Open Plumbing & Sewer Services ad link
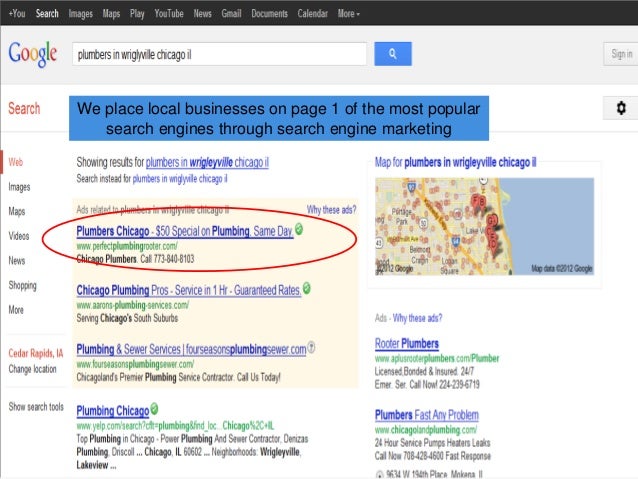The image size is (638, 479). [x=191, y=349]
